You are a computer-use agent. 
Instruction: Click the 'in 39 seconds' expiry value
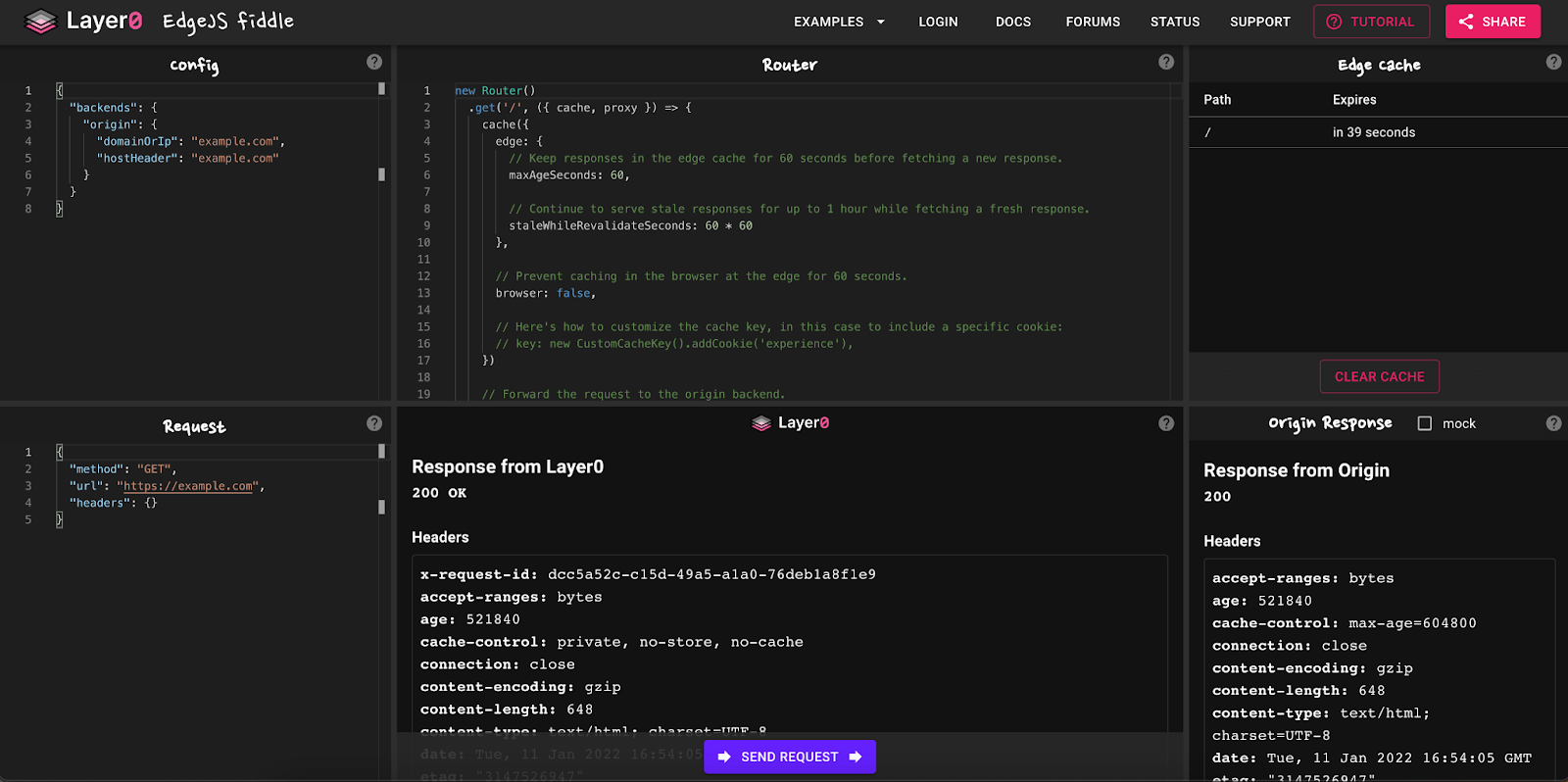[1374, 132]
